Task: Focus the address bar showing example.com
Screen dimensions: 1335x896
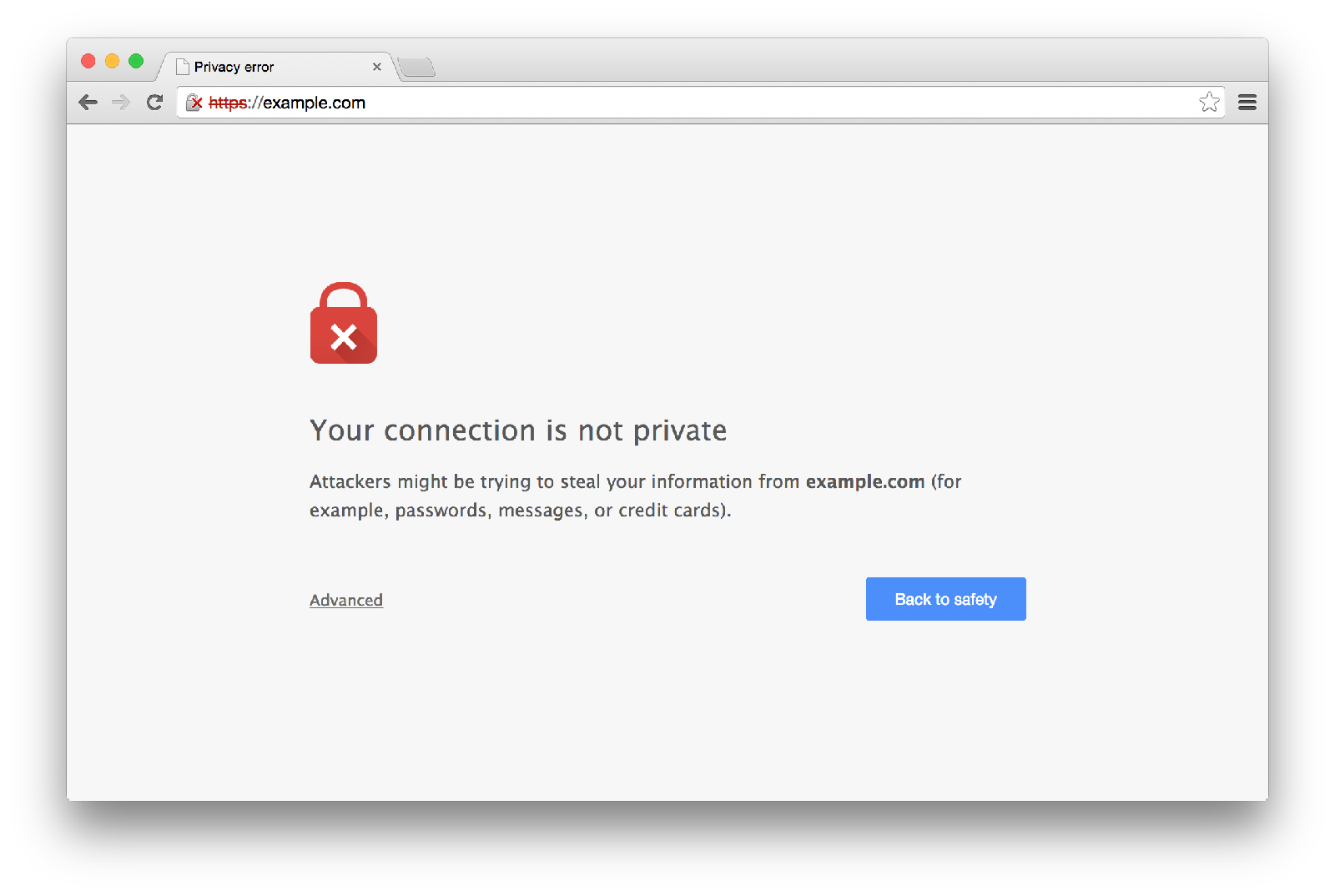Action: [667, 103]
